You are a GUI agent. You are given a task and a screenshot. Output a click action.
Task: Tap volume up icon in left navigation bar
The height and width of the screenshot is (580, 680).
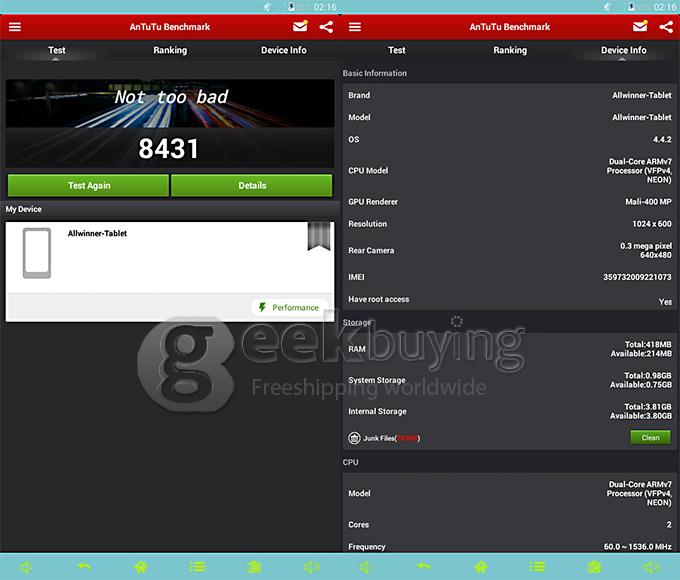[312, 567]
